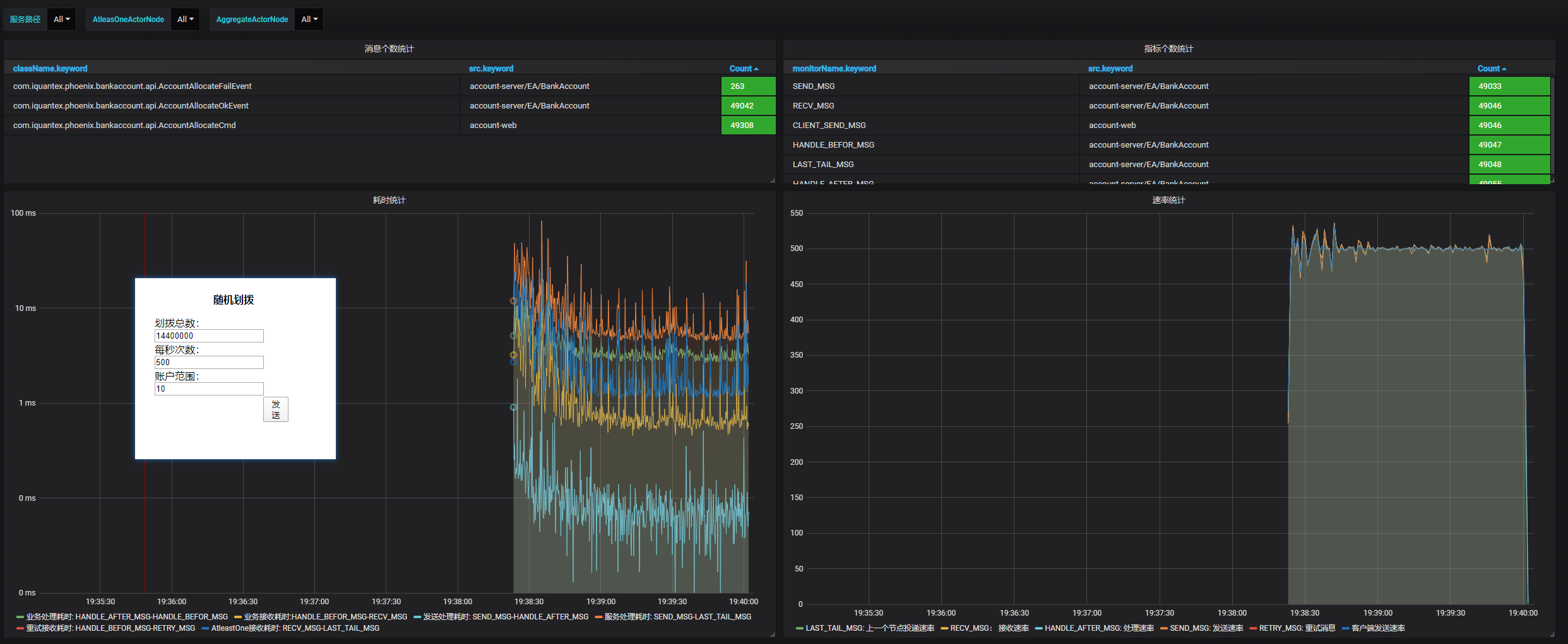Click the count cell 49308
The width and height of the screenshot is (1568, 644).
748,126
